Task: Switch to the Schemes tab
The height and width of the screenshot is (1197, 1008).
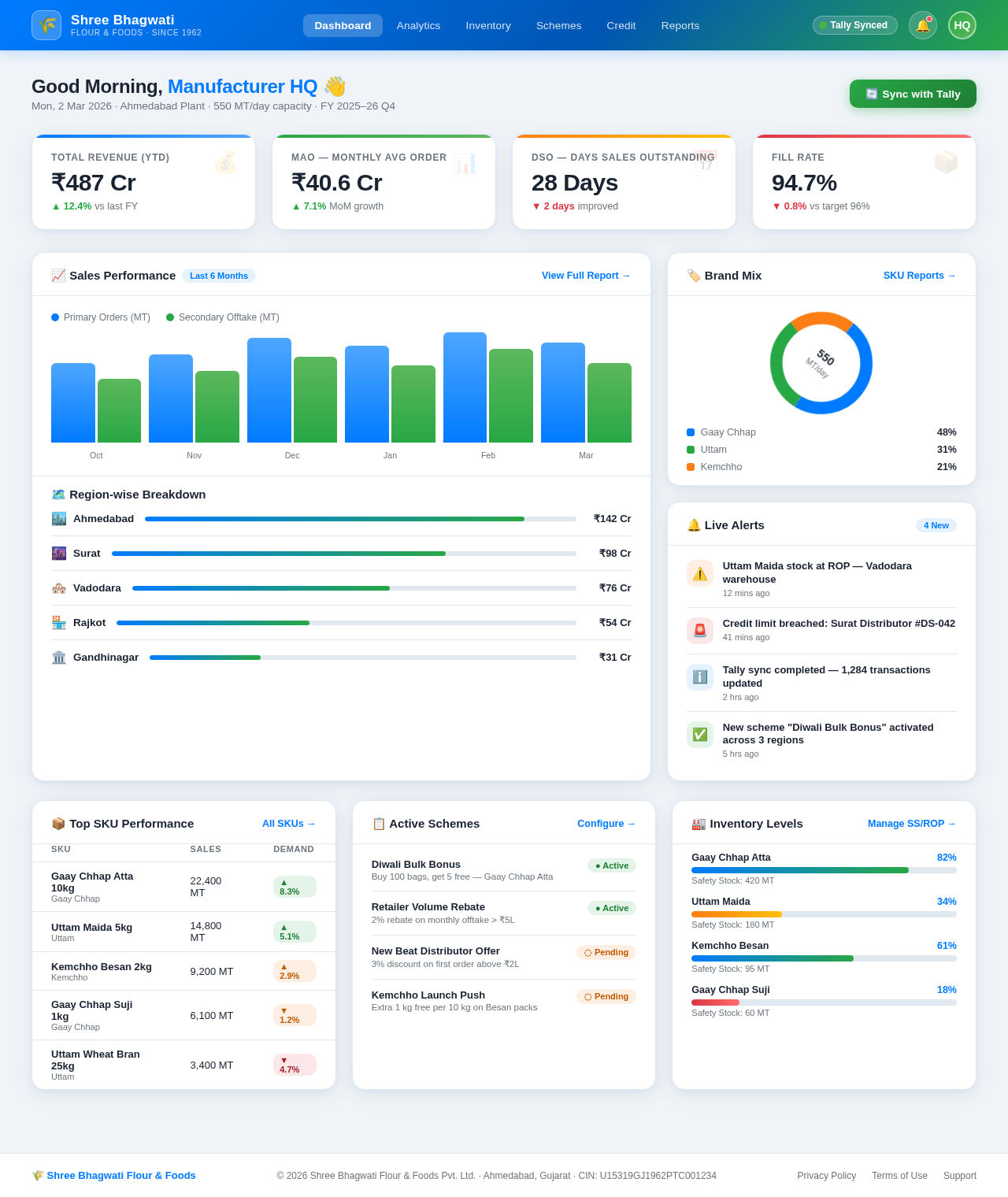Action: click(558, 25)
